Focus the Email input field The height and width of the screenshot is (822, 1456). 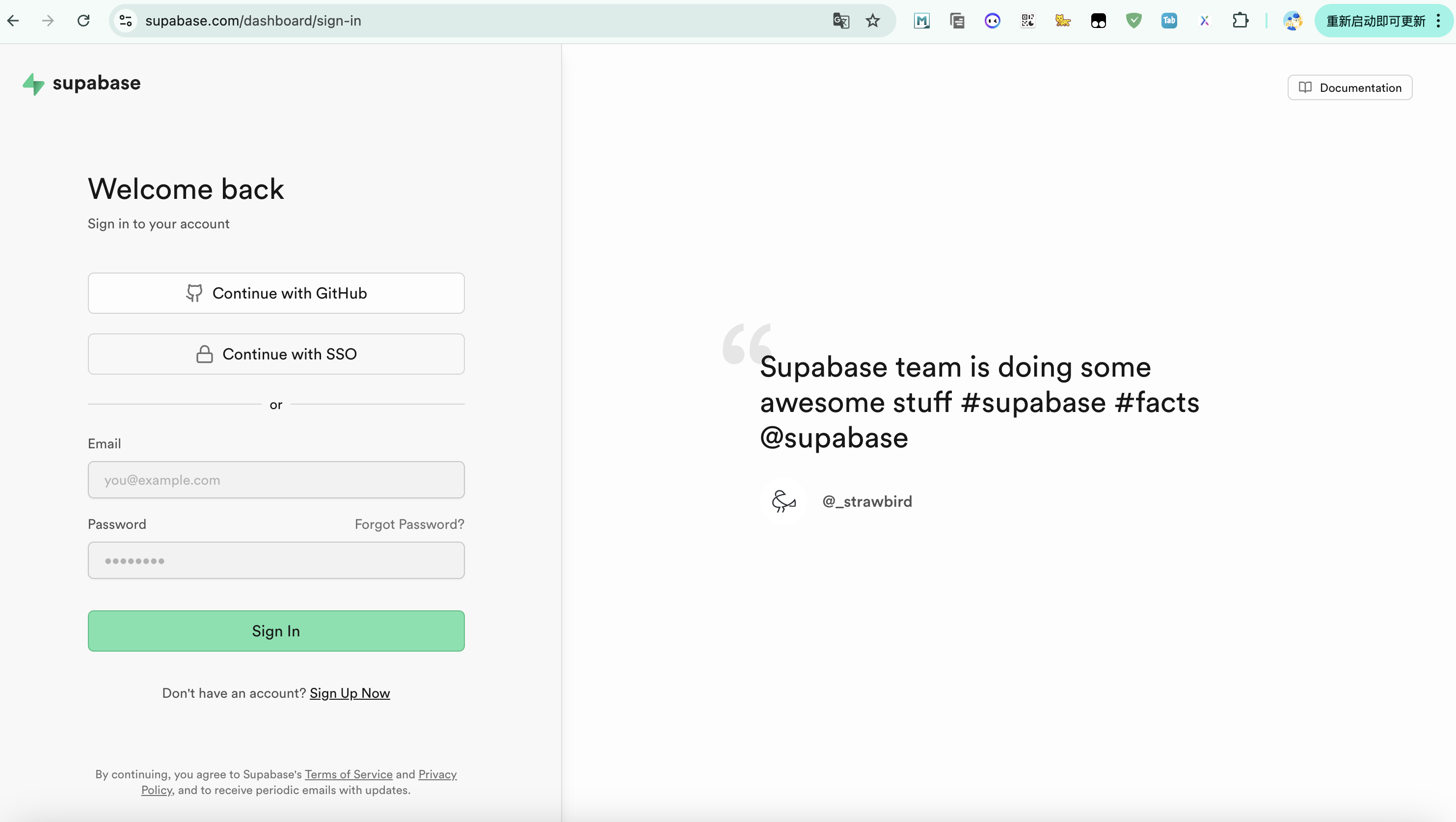[276, 479]
